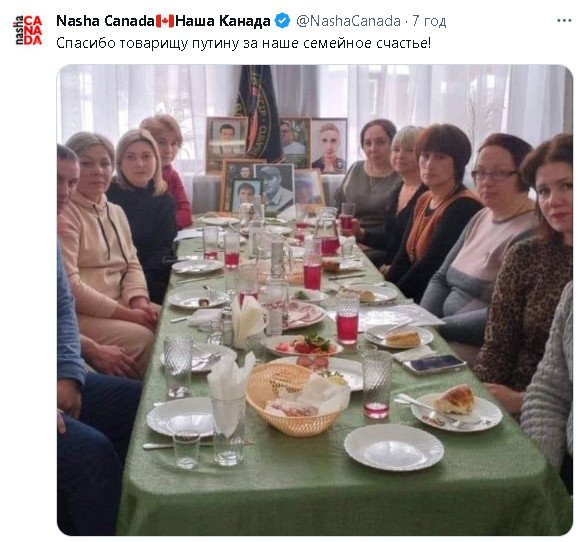Click the plate with pie slice near phone
584x542 pixels.
click(x=399, y=336)
